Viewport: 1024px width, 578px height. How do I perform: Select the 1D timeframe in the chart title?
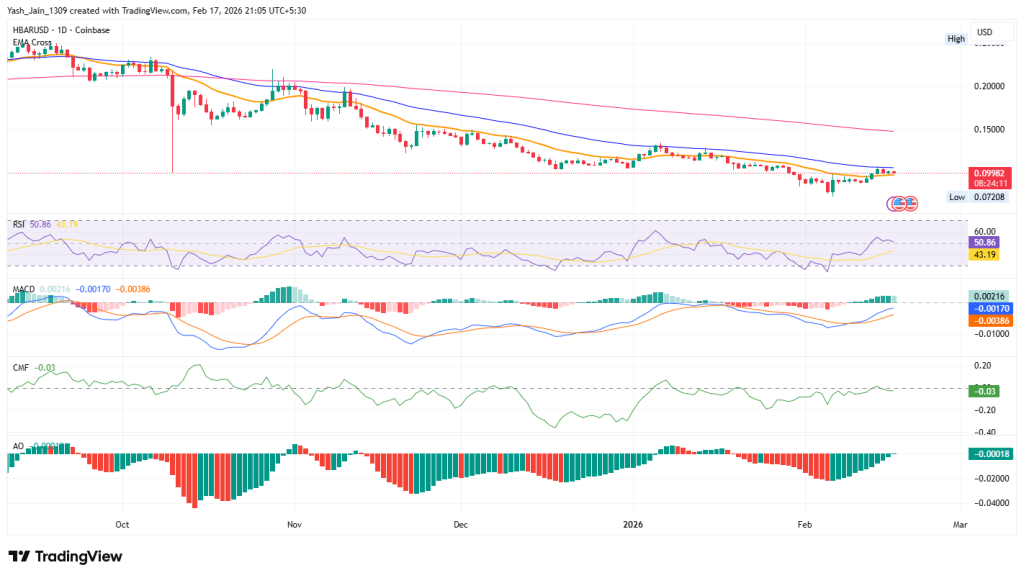[63, 29]
